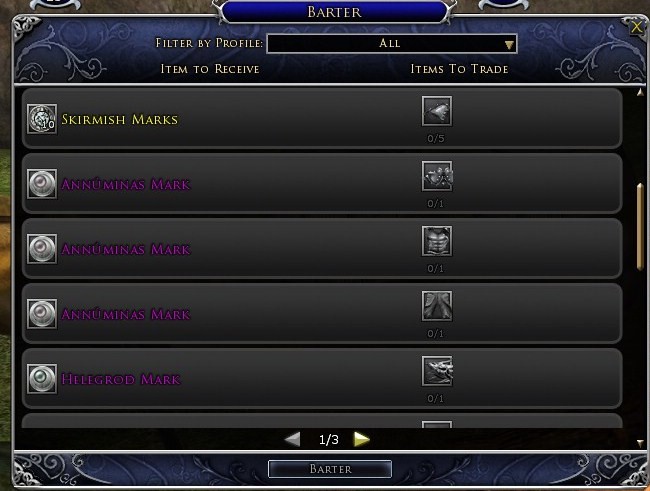Screen dimensions: 650x491
Task: Click the Helegrod Mark trade item icon
Action: pyautogui.click(x=437, y=371)
